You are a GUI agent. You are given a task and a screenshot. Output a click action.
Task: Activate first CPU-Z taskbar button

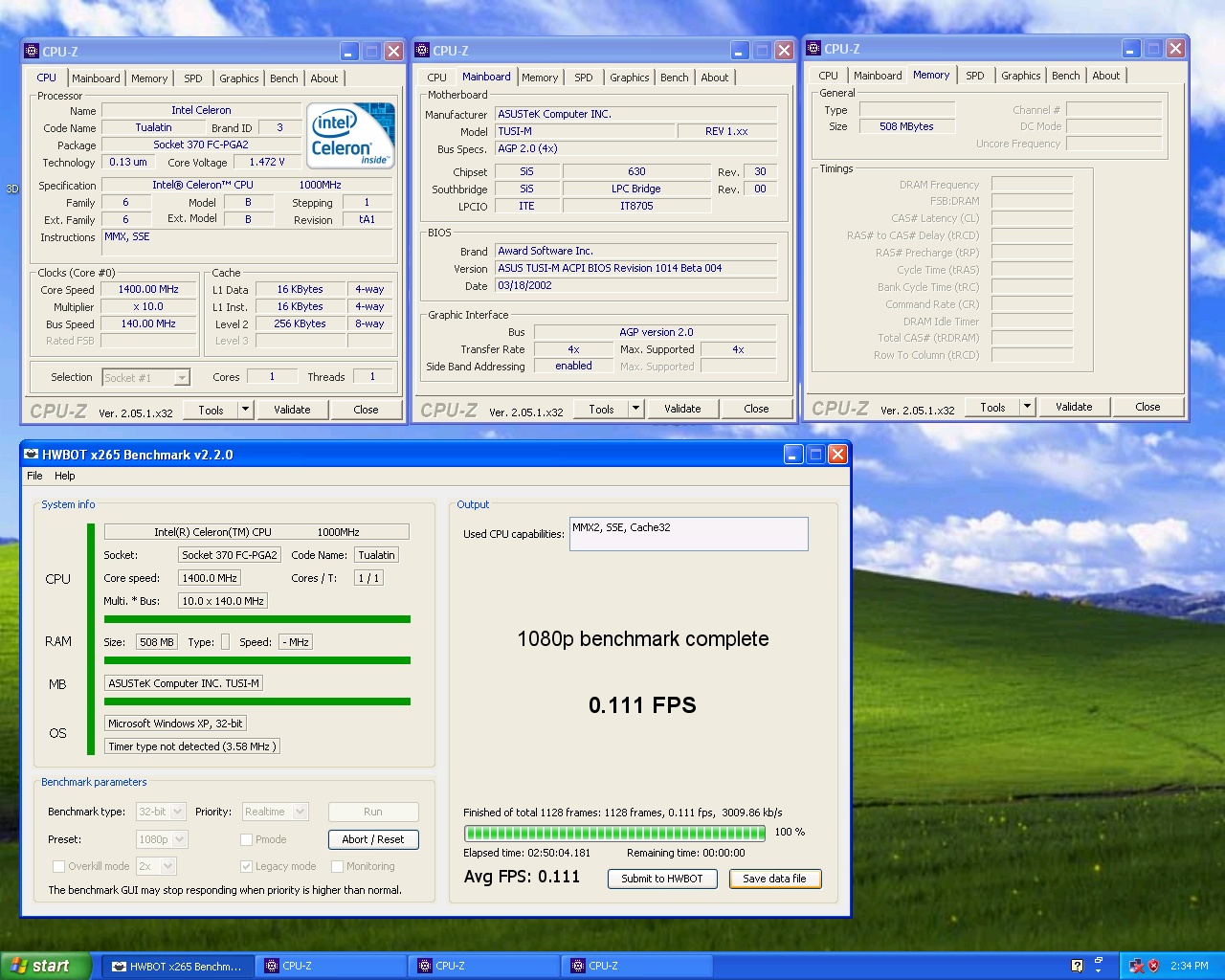click(x=331, y=967)
